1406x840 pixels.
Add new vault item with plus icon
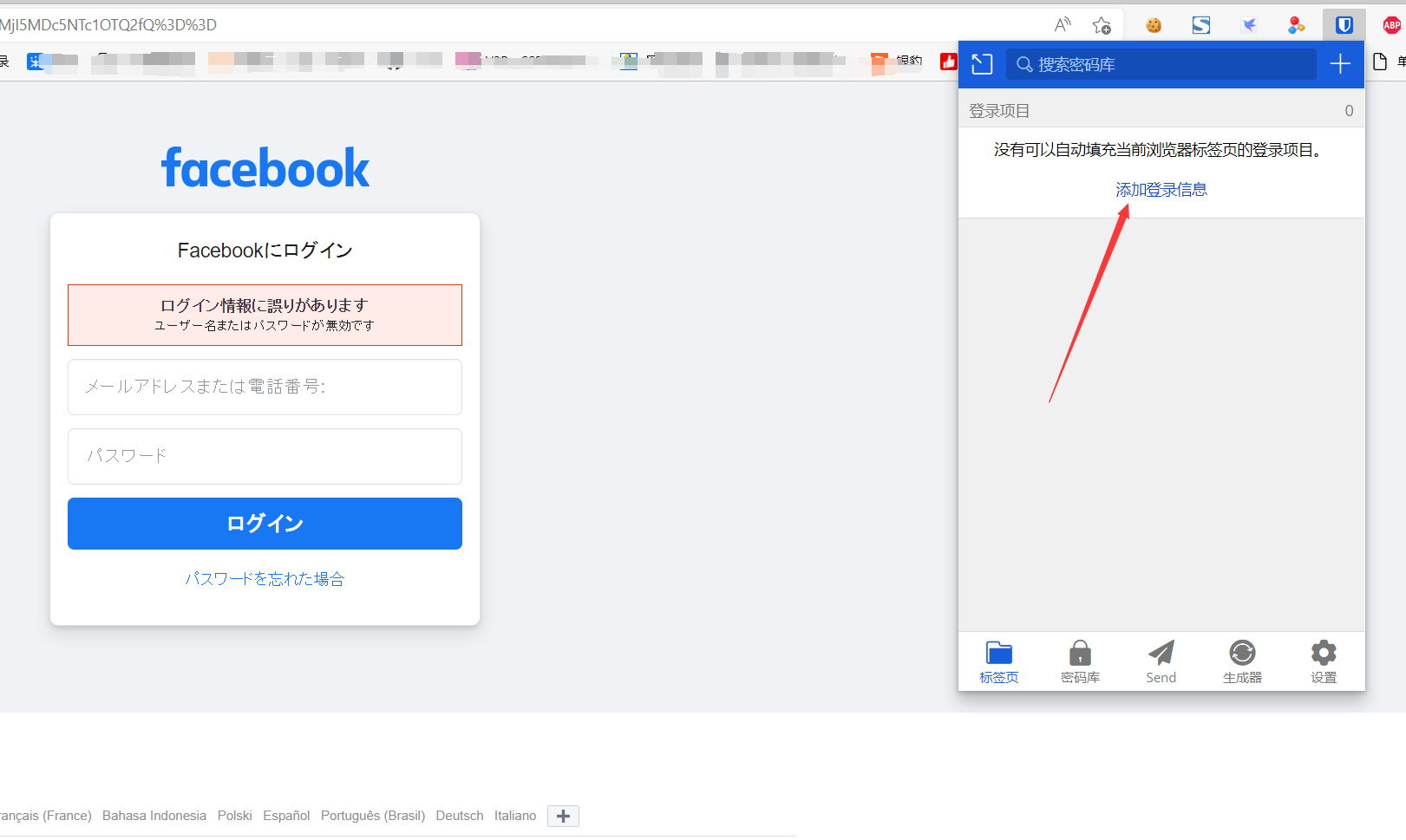(x=1340, y=64)
